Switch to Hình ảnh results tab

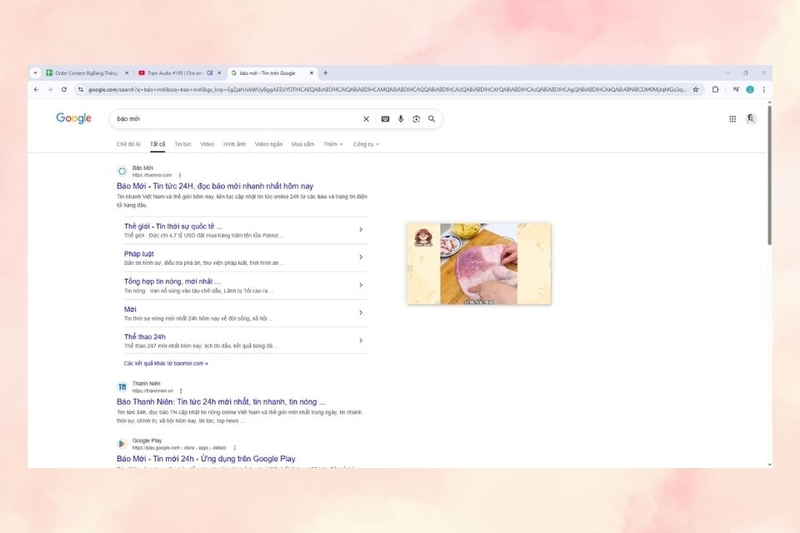tap(234, 144)
